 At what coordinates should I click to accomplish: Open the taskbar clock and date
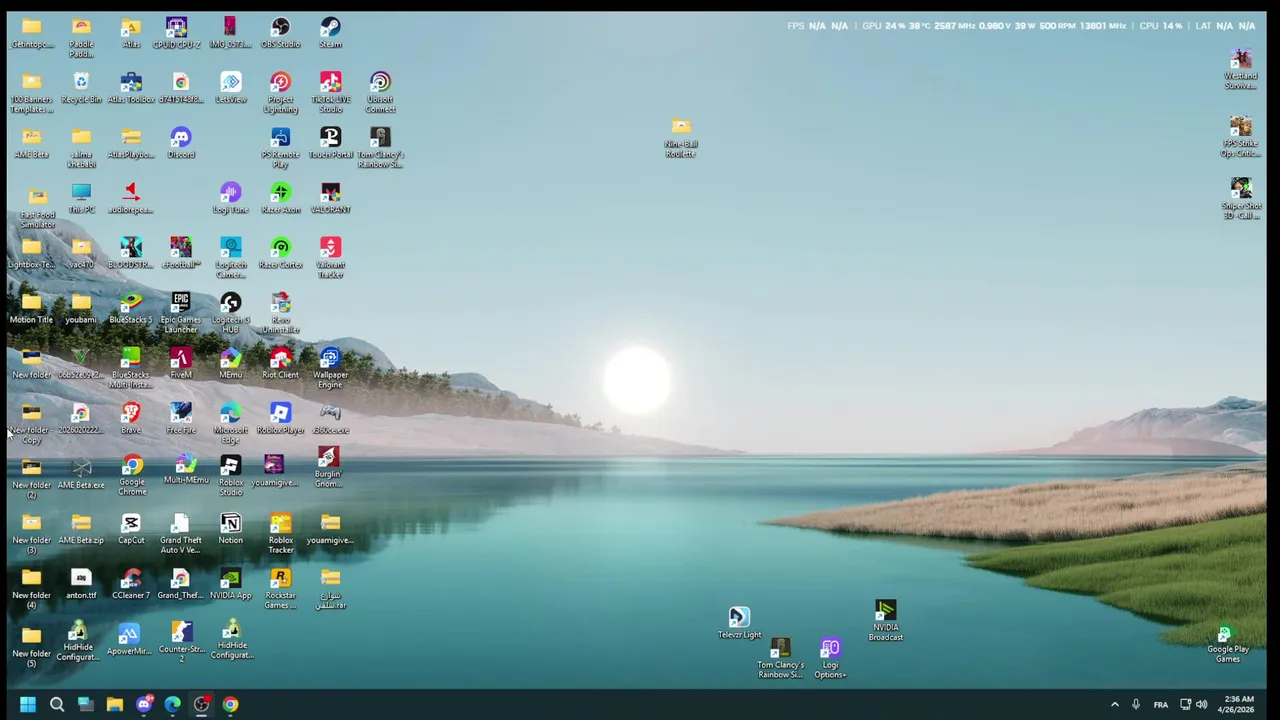pos(1237,704)
